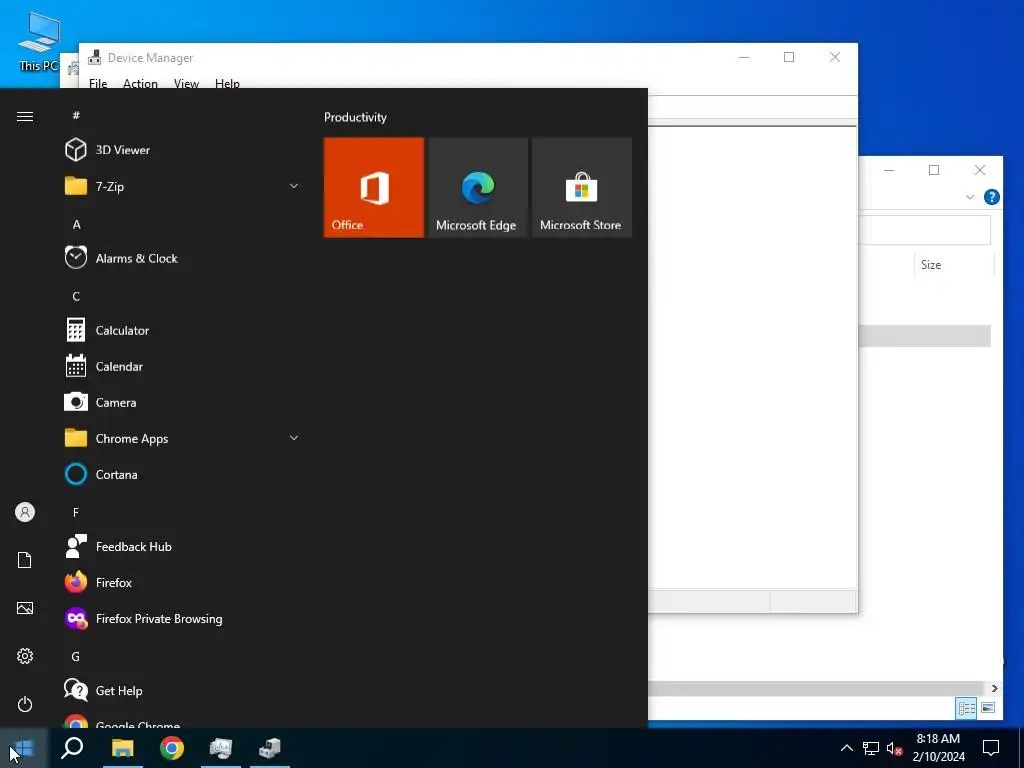Open taskbar Search magnifier
1024x768 pixels.
[72, 748]
